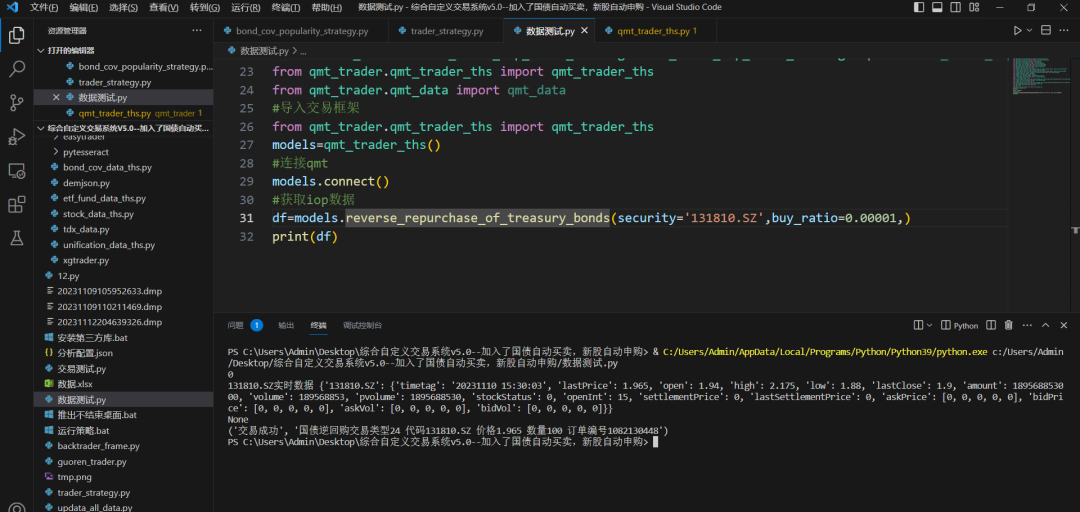
Task: Split the editor with split icon
Action: pyautogui.click(x=1046, y=31)
